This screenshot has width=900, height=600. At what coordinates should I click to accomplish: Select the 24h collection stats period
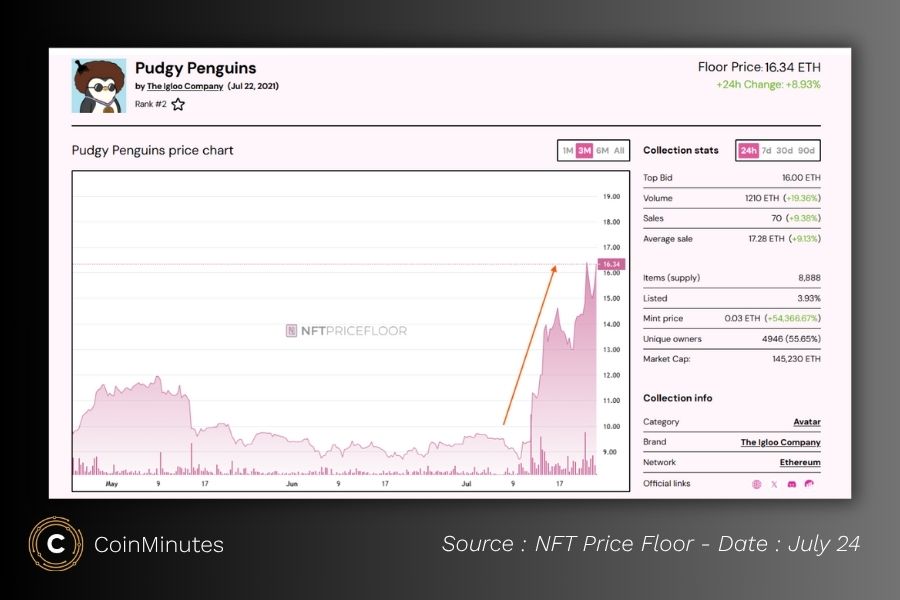(x=748, y=150)
